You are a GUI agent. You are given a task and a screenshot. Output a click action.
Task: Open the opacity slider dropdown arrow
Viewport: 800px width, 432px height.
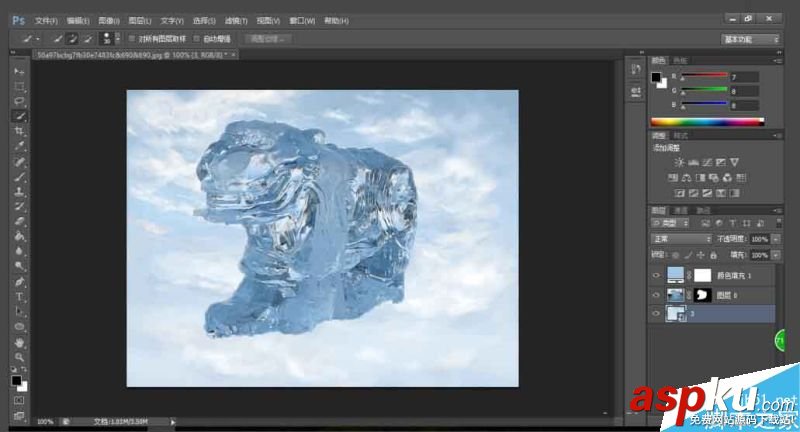776,239
